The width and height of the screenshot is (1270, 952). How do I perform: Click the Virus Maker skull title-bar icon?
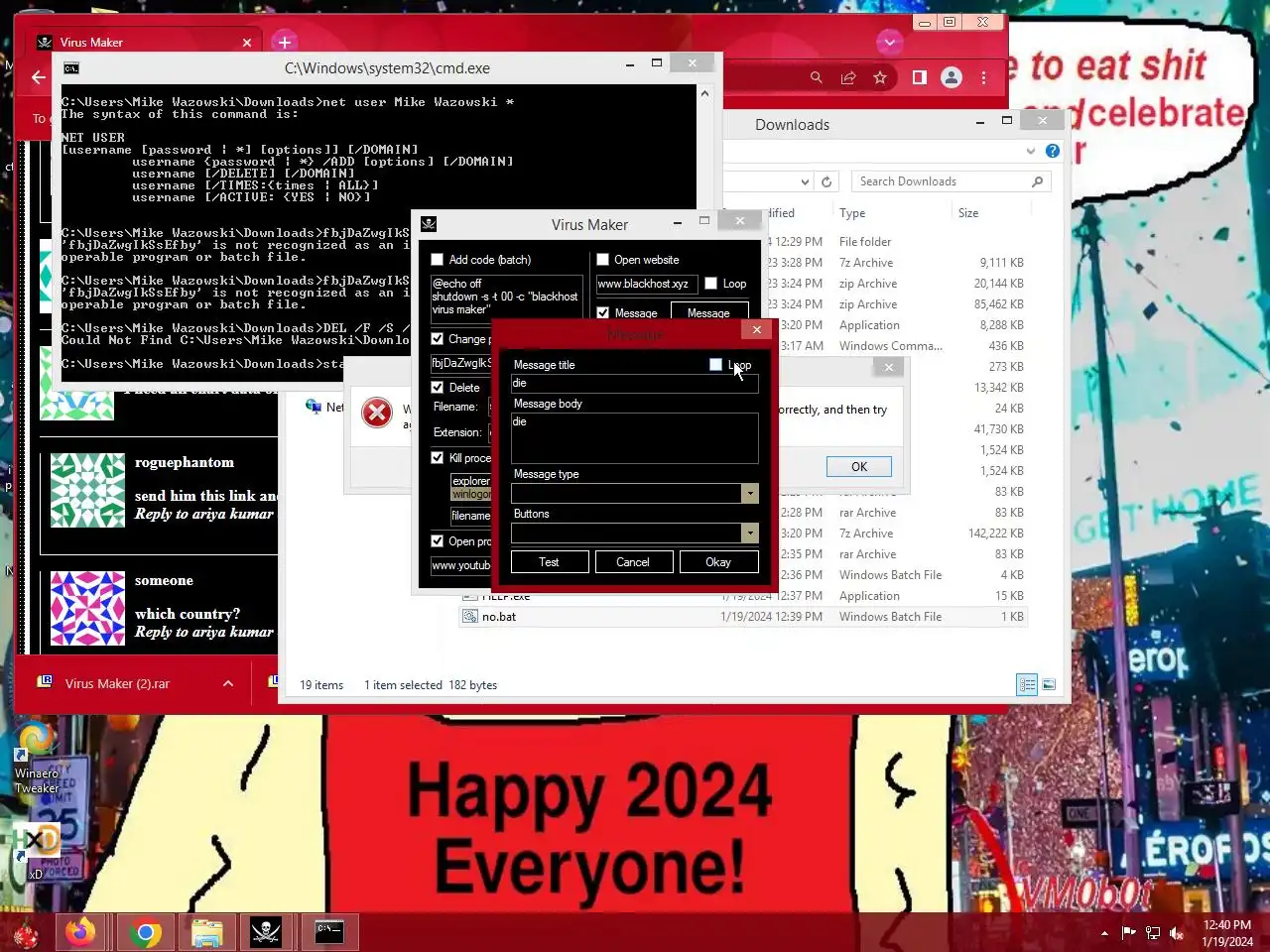[429, 224]
